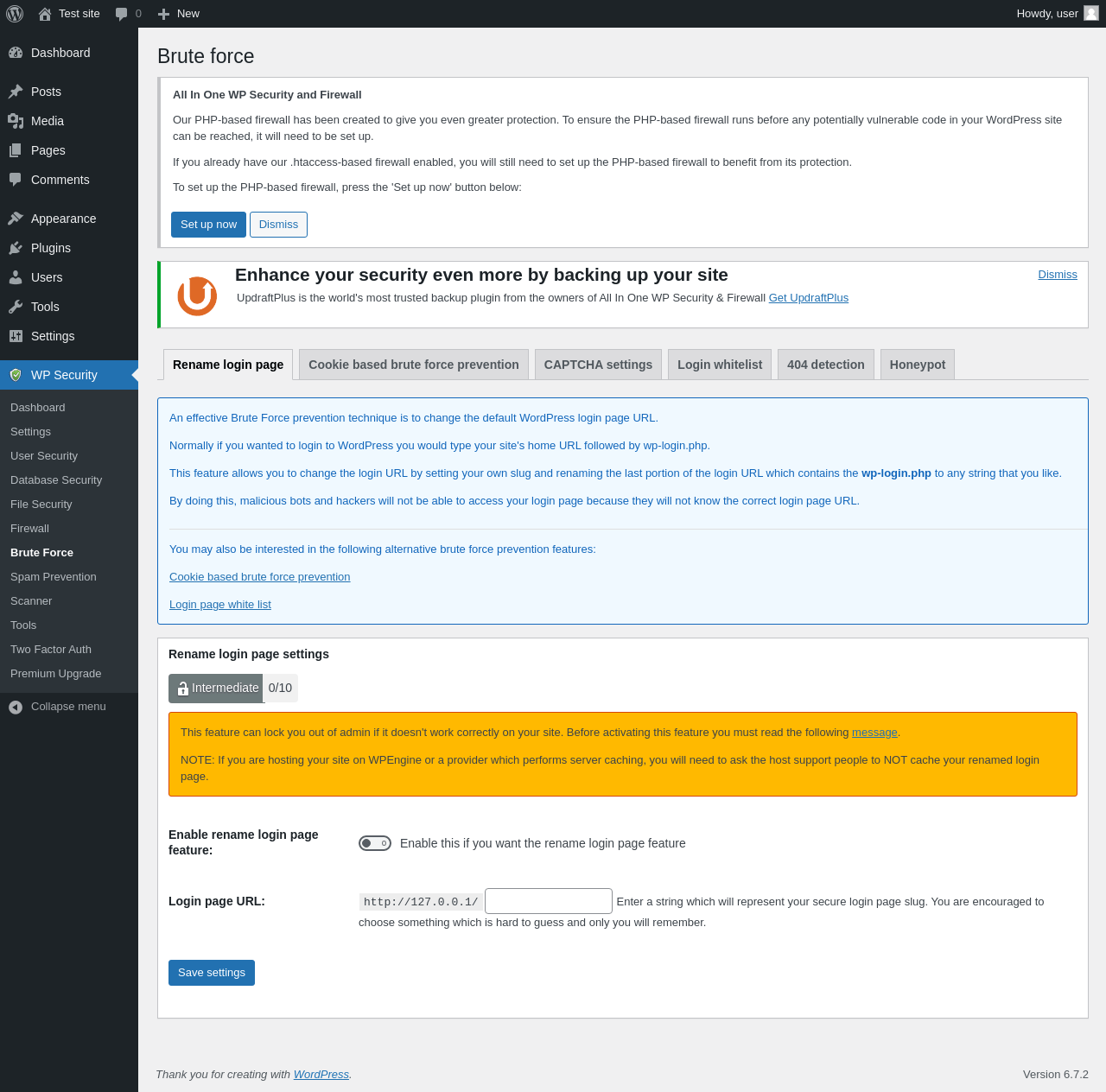
Task: Click the Brute force page heading
Action: click(206, 56)
